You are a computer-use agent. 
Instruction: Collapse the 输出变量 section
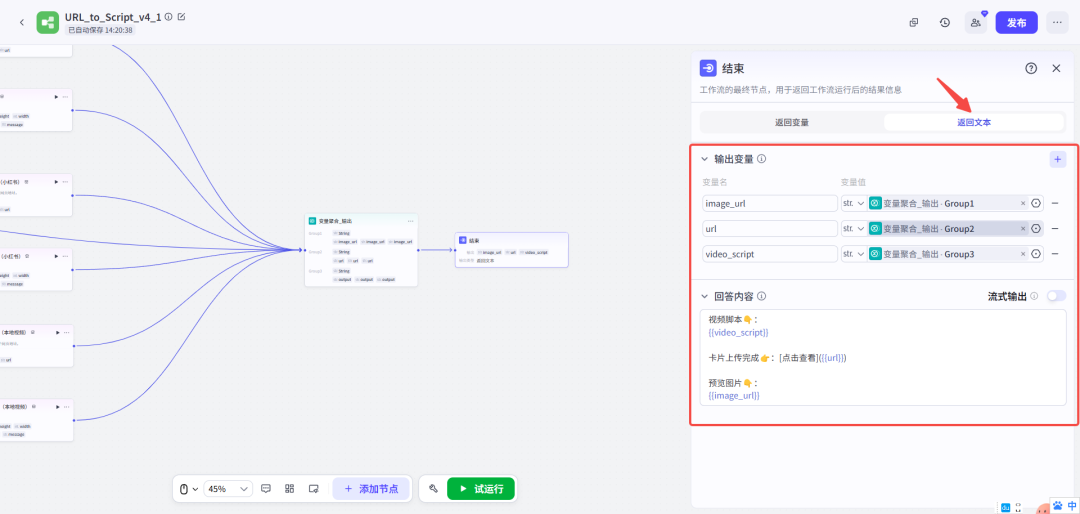click(x=704, y=159)
